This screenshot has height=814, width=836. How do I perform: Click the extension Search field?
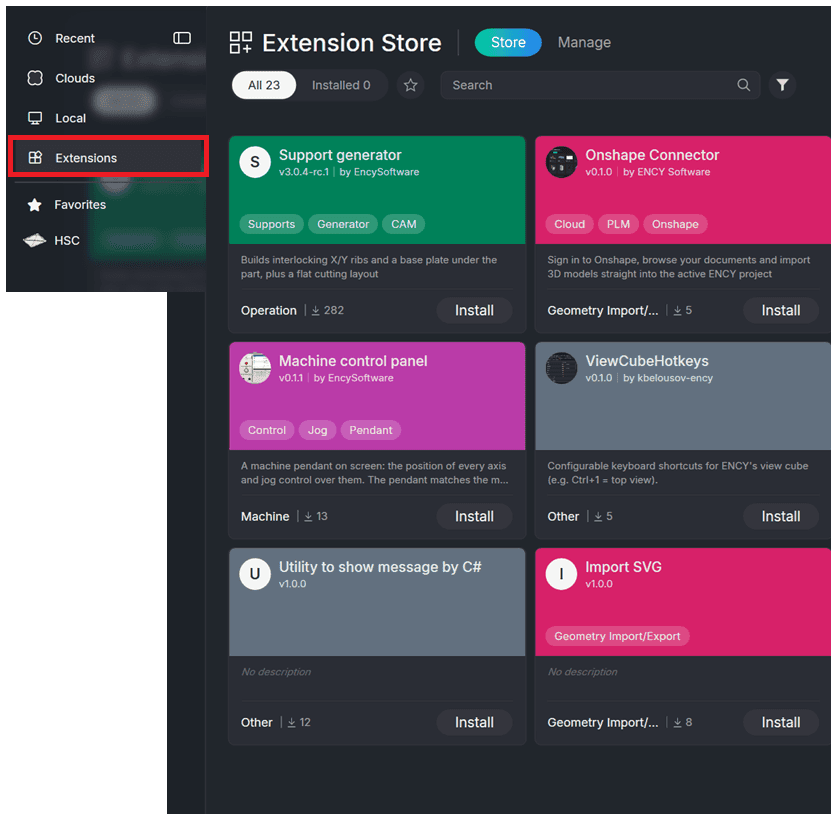click(600, 85)
